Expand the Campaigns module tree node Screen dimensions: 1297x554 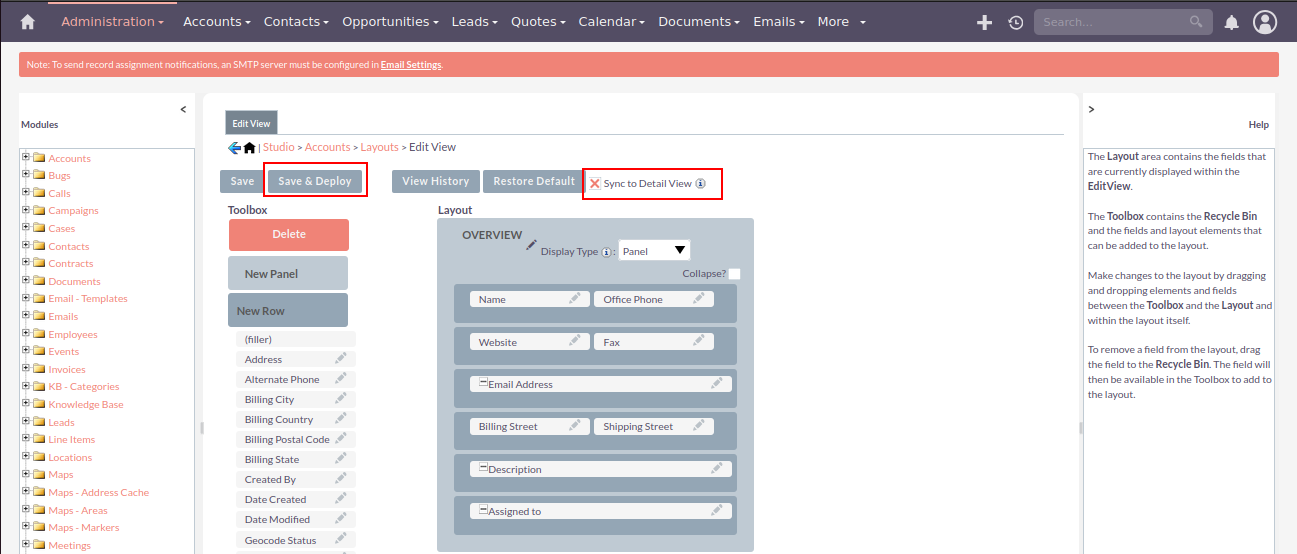[x=26, y=210]
